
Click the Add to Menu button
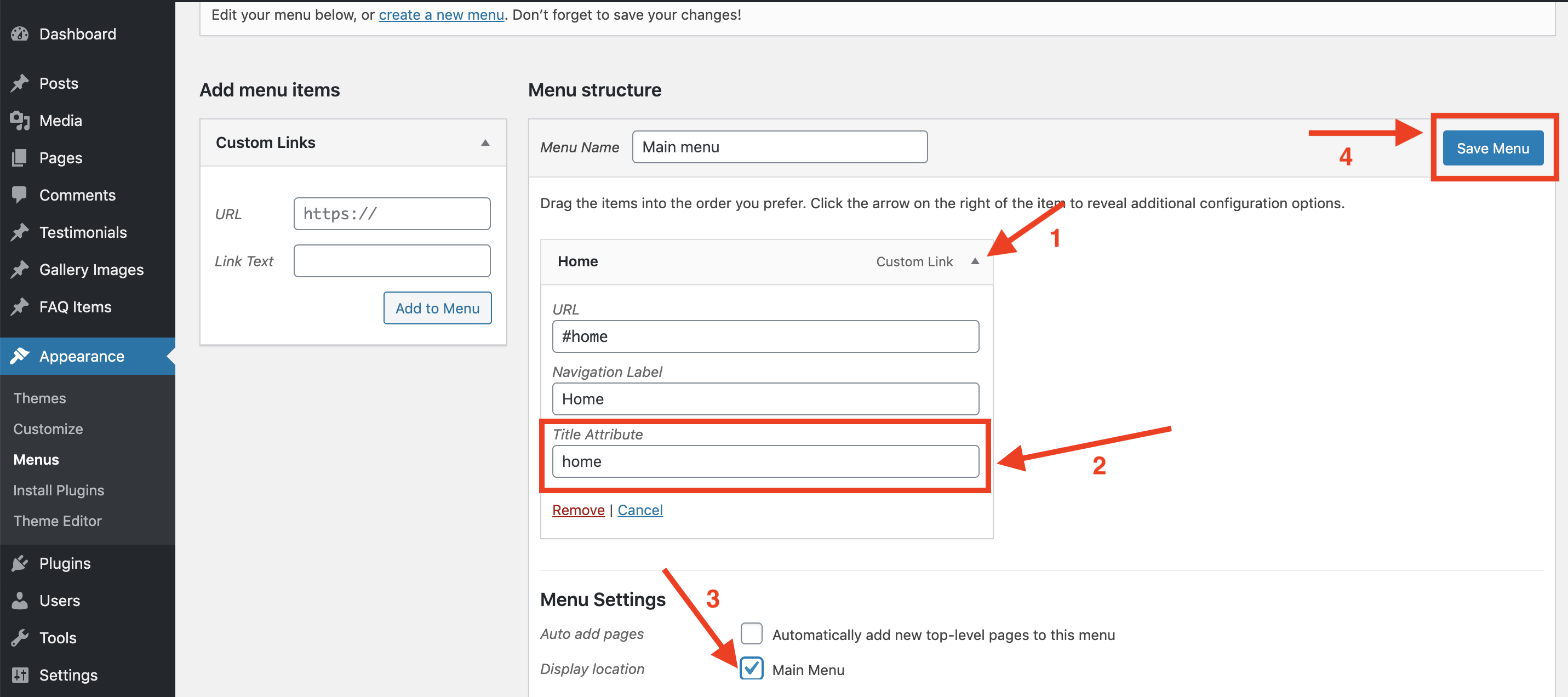click(x=437, y=308)
